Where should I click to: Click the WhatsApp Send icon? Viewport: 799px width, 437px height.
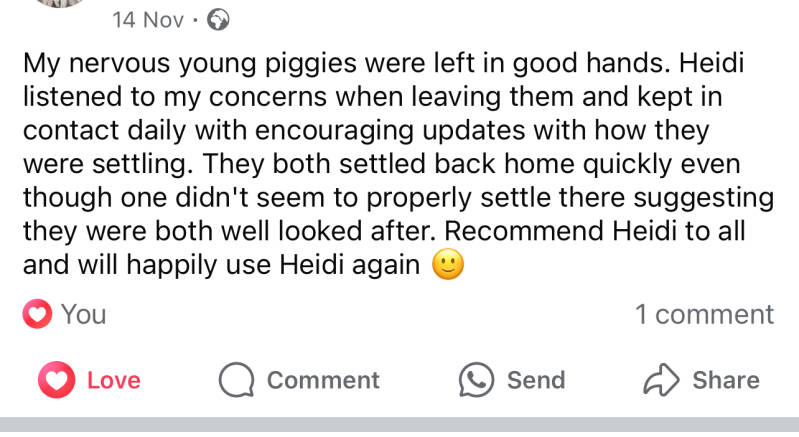pos(477,380)
